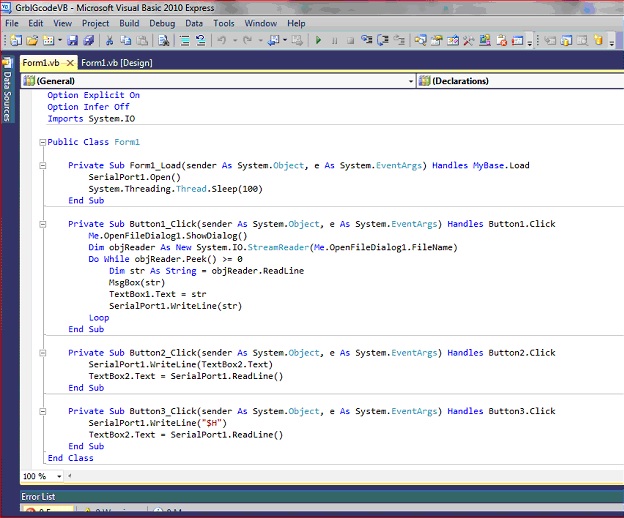624x518 pixels.
Task: Collapse the Button1_Click sub outline
Action: point(42,224)
